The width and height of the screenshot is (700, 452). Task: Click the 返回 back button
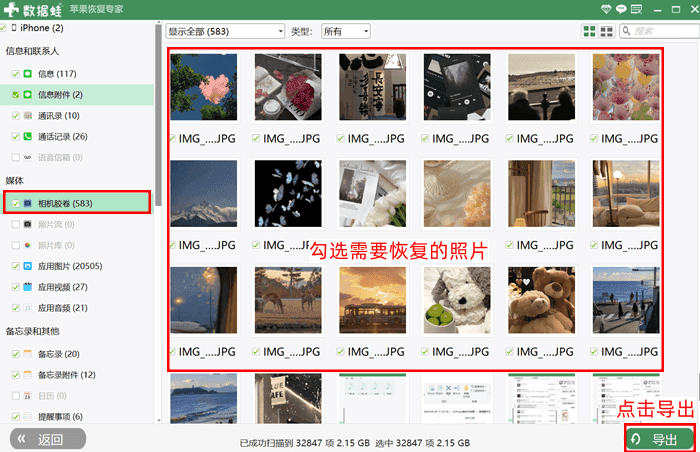(47, 439)
